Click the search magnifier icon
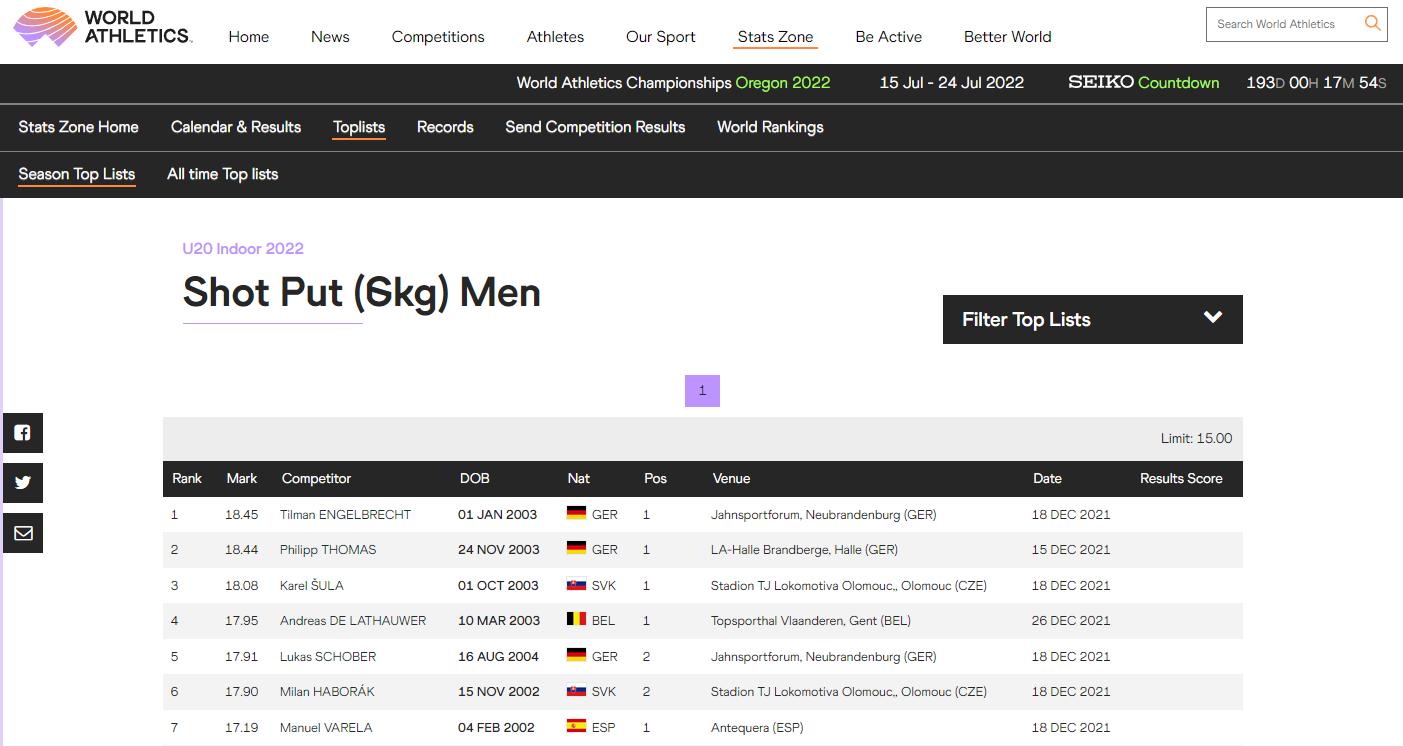Screen dimensions: 1403x746 [1372, 23]
